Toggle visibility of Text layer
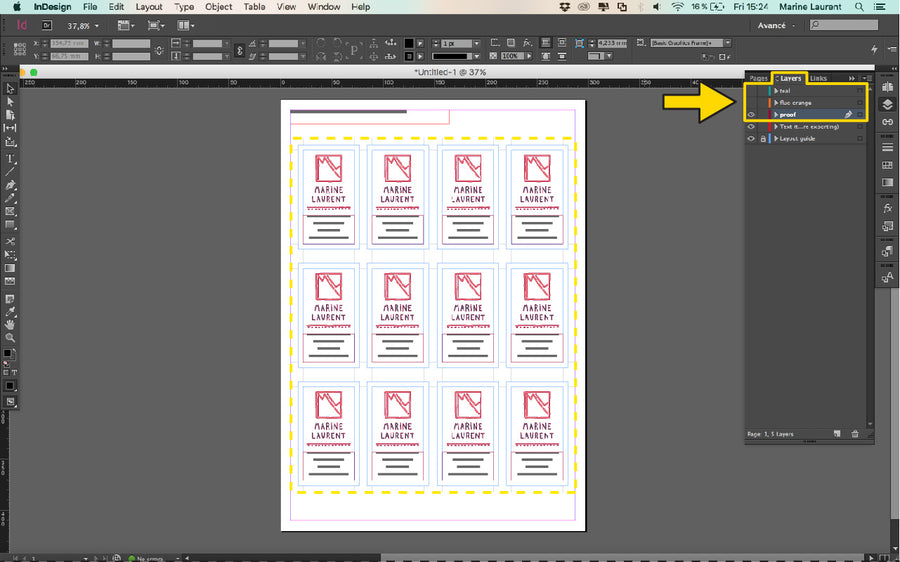Viewport: 900px width, 562px height. (751, 127)
